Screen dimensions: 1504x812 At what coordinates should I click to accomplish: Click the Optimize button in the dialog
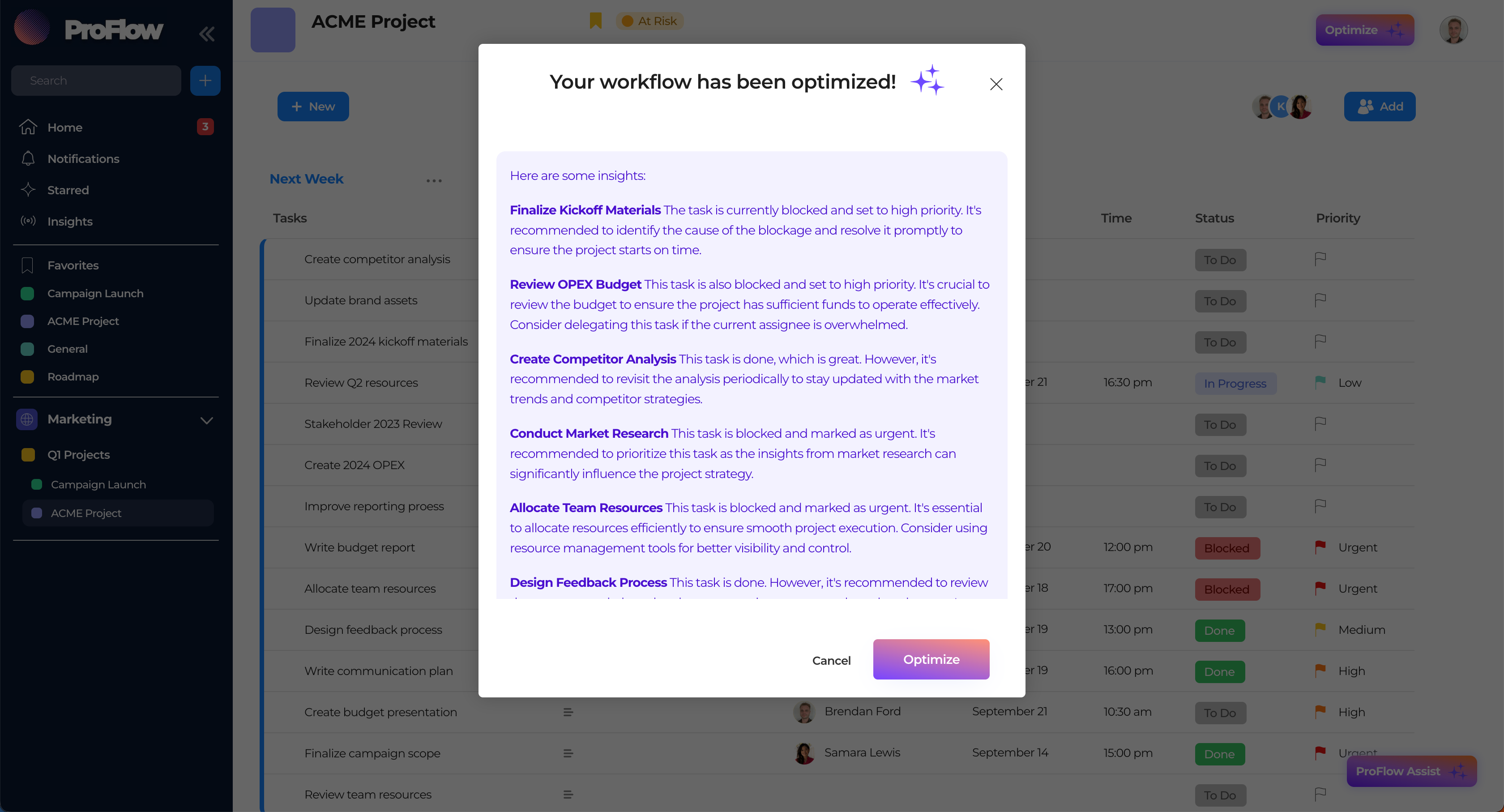[x=931, y=660]
